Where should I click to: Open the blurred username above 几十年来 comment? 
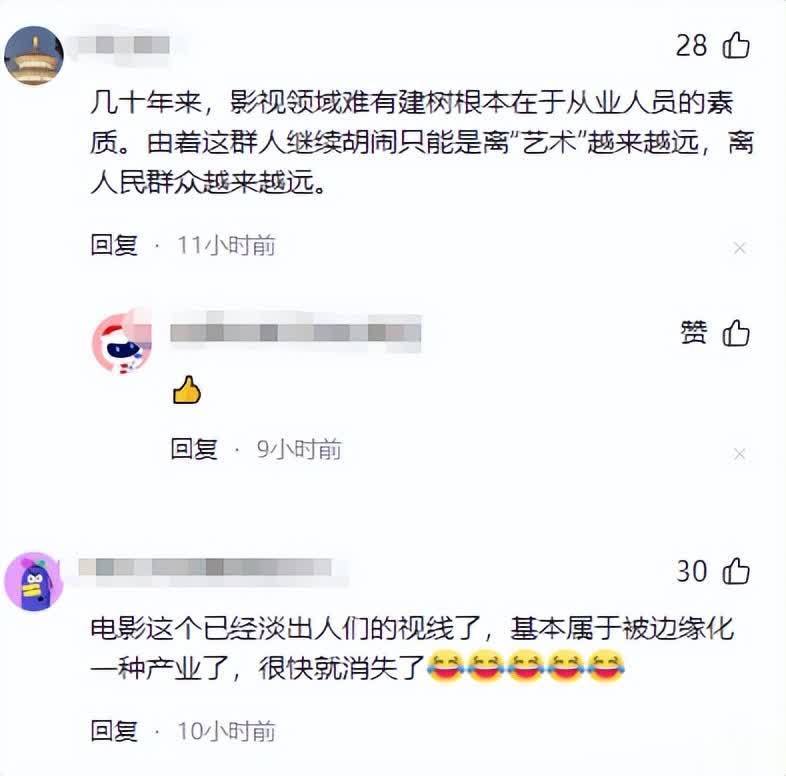pos(124,45)
